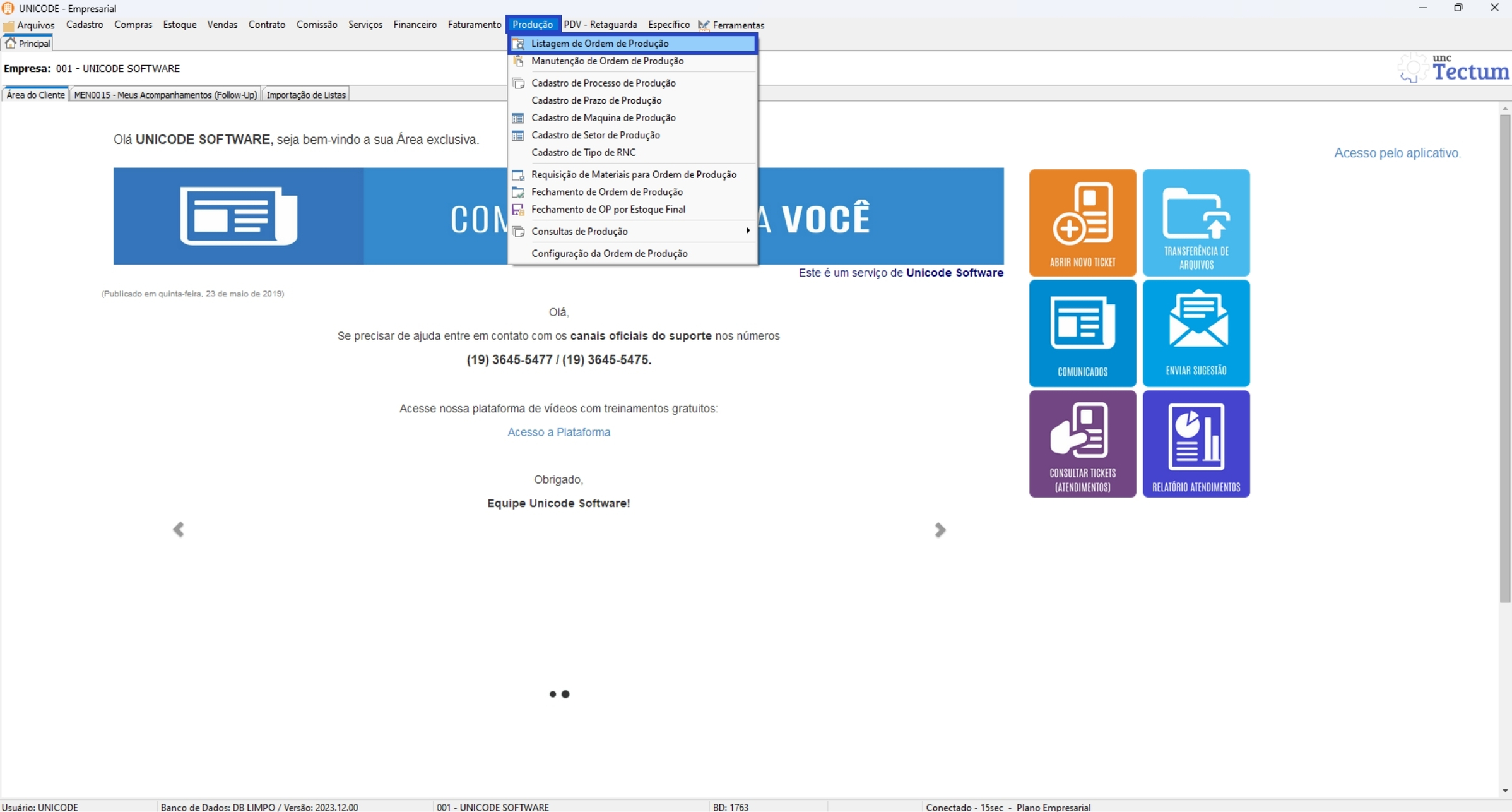This screenshot has width=1512, height=812.
Task: Open Cadastro de Maquina de Produção
Action: coord(603,117)
